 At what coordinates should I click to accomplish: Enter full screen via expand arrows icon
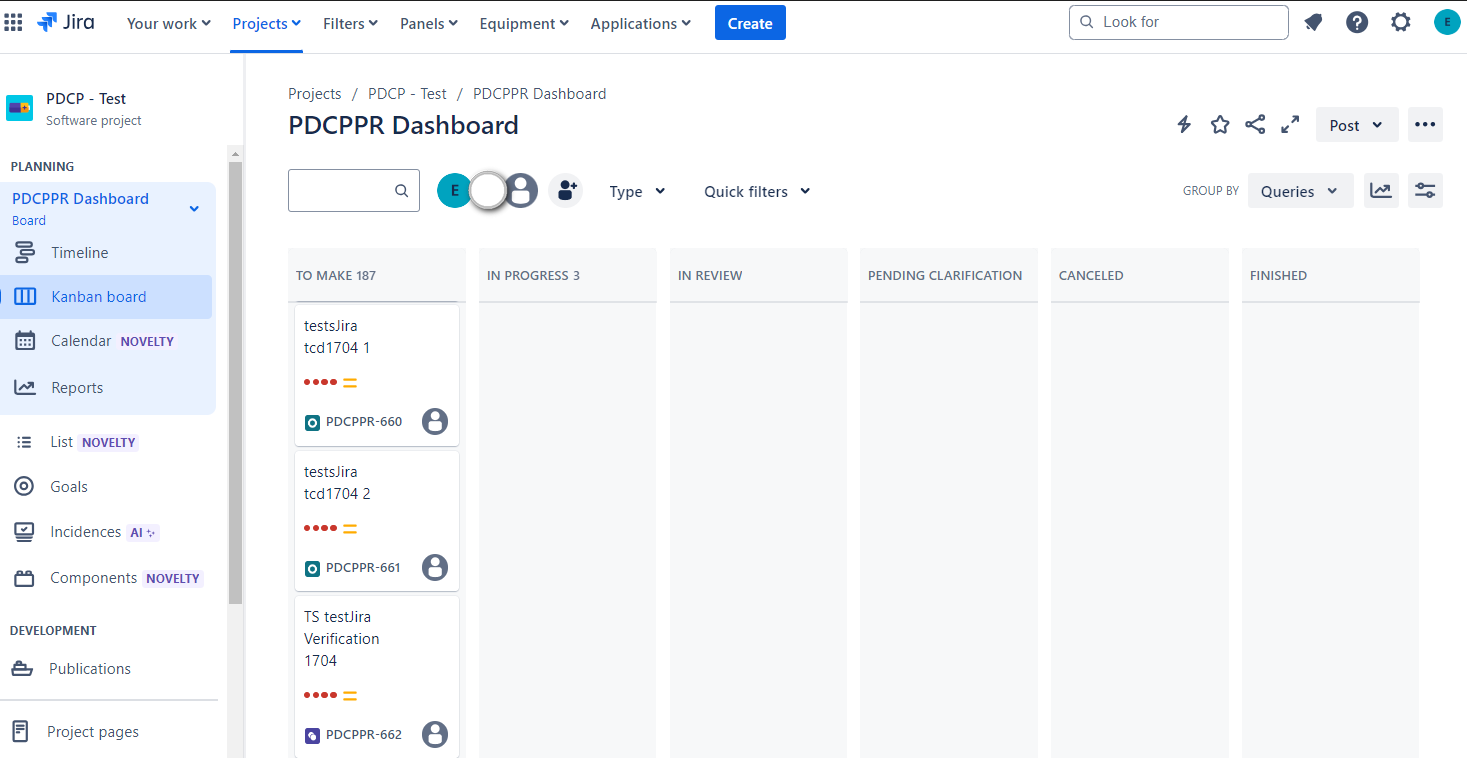click(1289, 124)
